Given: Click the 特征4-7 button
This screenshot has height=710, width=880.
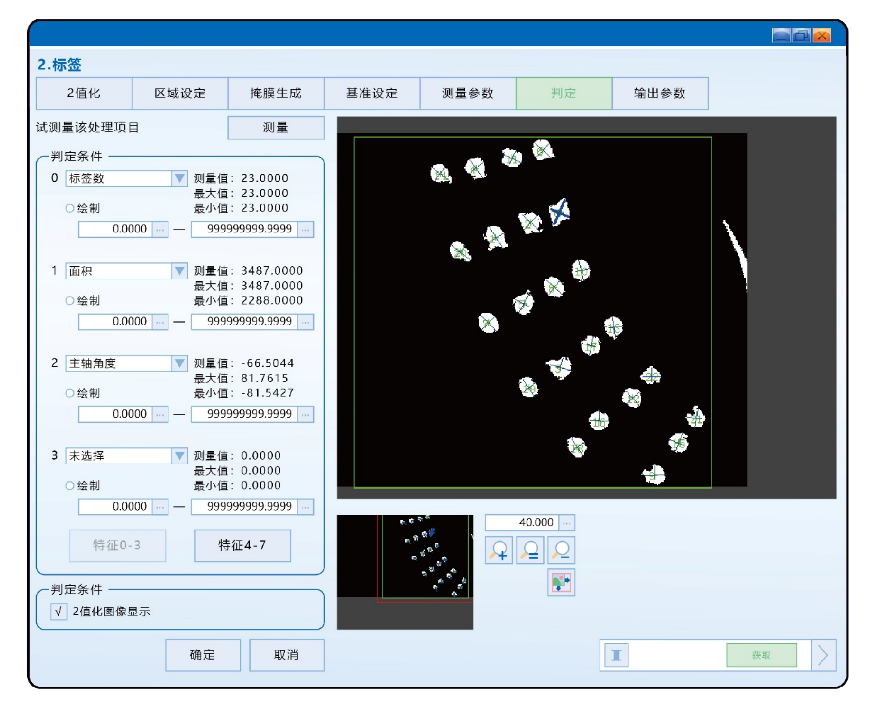Looking at the screenshot, I should [241, 545].
